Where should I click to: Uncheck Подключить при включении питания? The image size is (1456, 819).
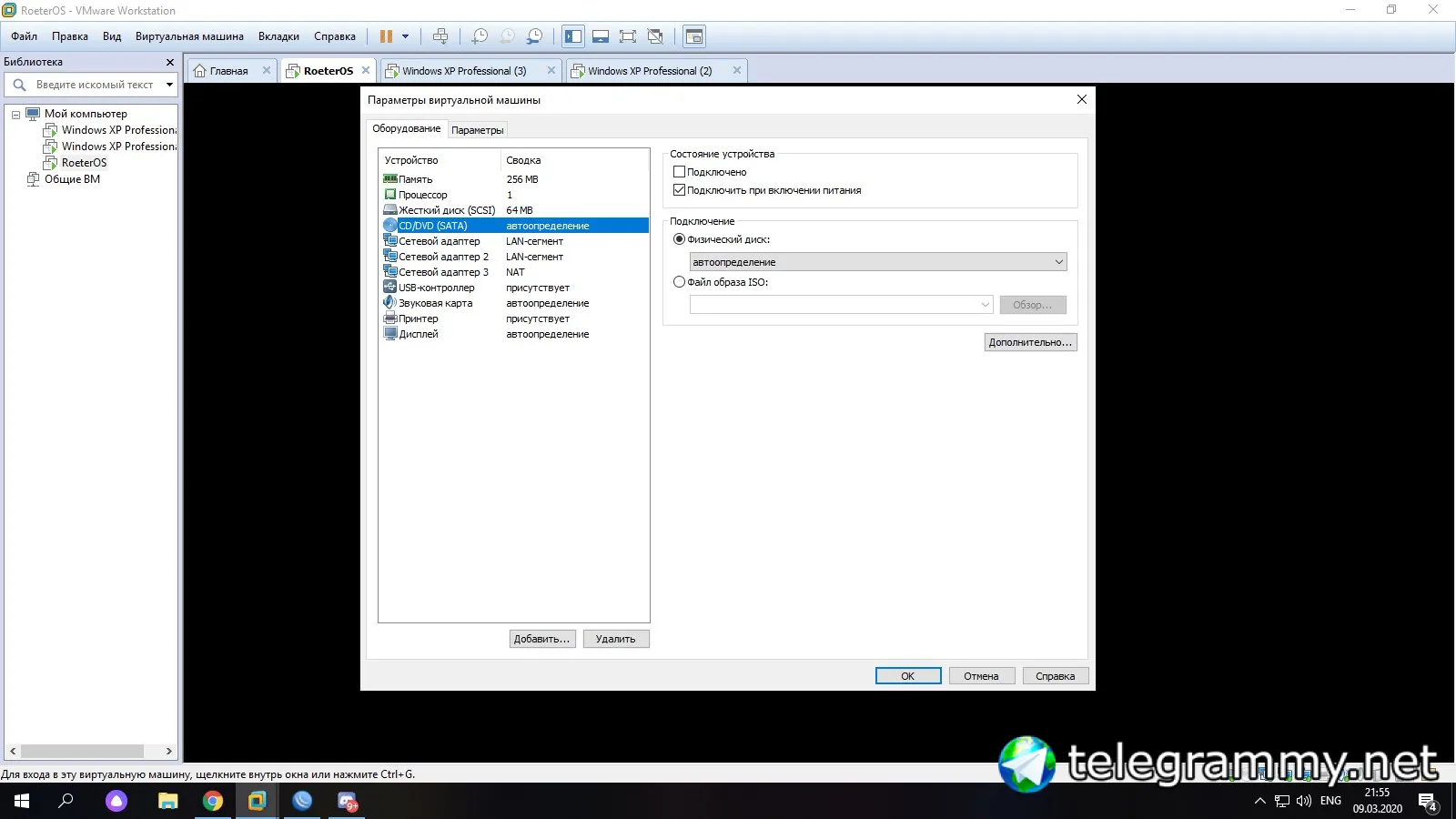pyautogui.click(x=679, y=190)
